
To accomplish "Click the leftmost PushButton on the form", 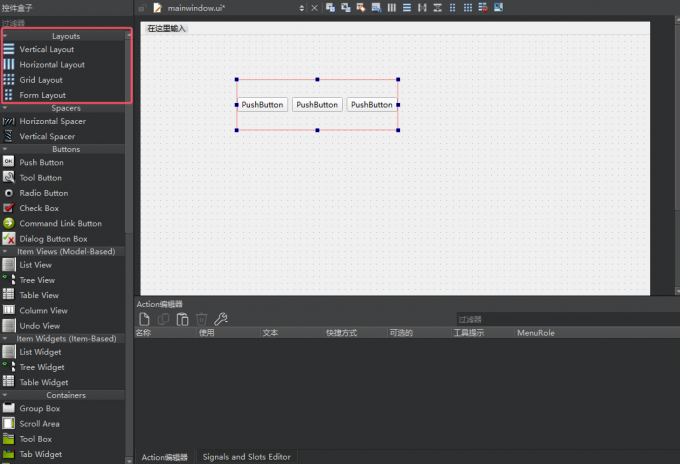I will pos(262,104).
